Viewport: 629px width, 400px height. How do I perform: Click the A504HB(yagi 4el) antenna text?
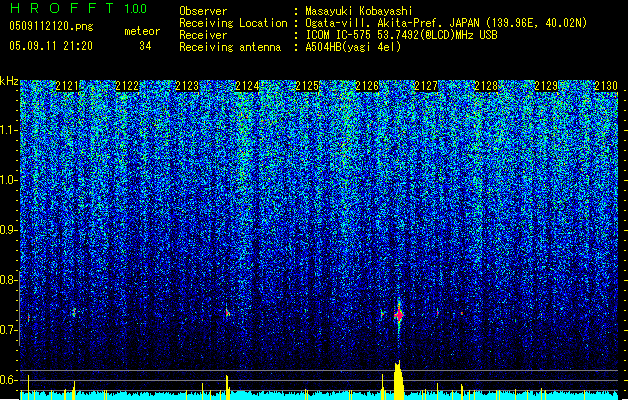tap(353, 47)
